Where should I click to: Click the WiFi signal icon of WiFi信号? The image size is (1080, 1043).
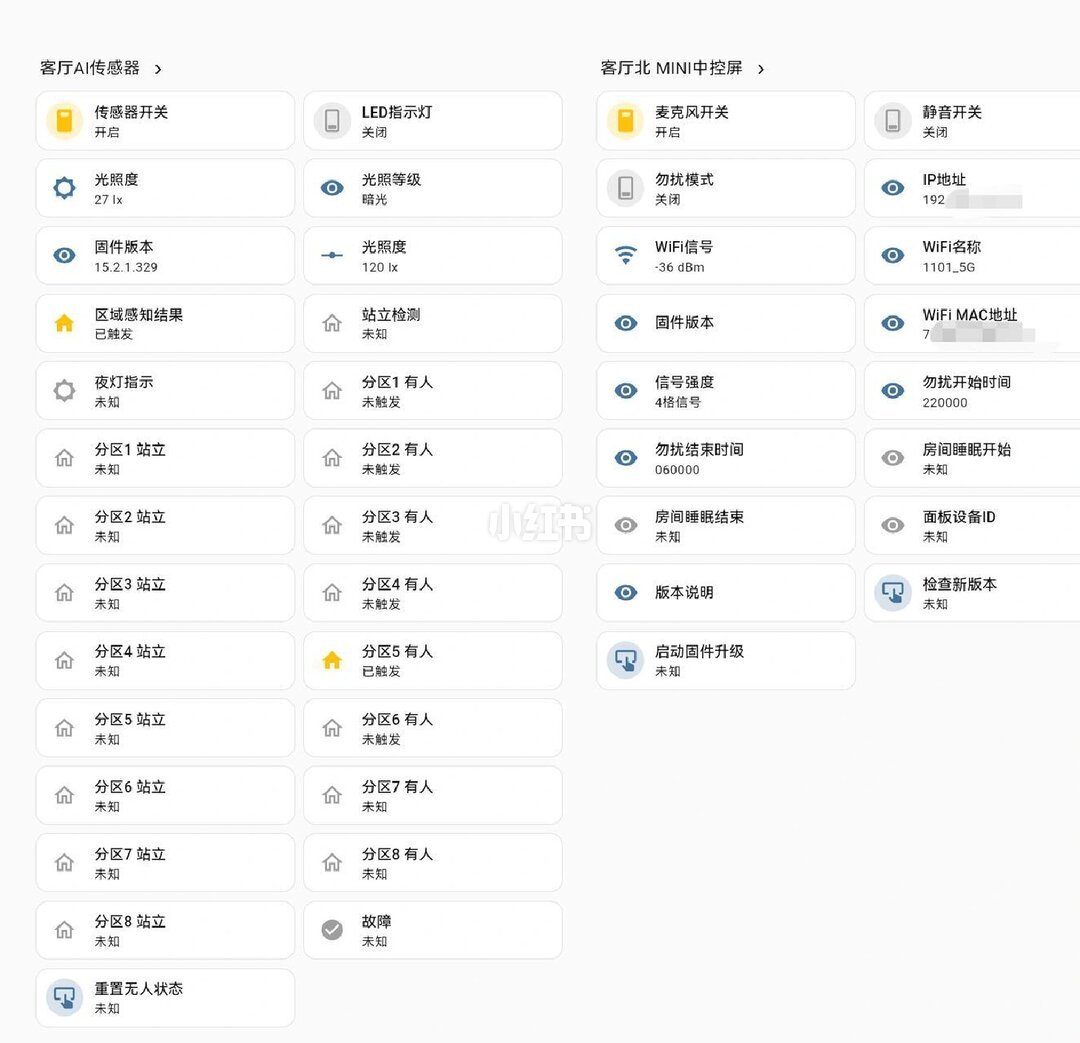(625, 256)
